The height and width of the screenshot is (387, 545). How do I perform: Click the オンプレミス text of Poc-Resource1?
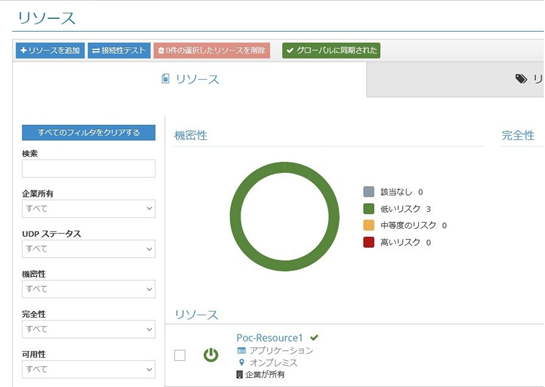[x=274, y=363]
